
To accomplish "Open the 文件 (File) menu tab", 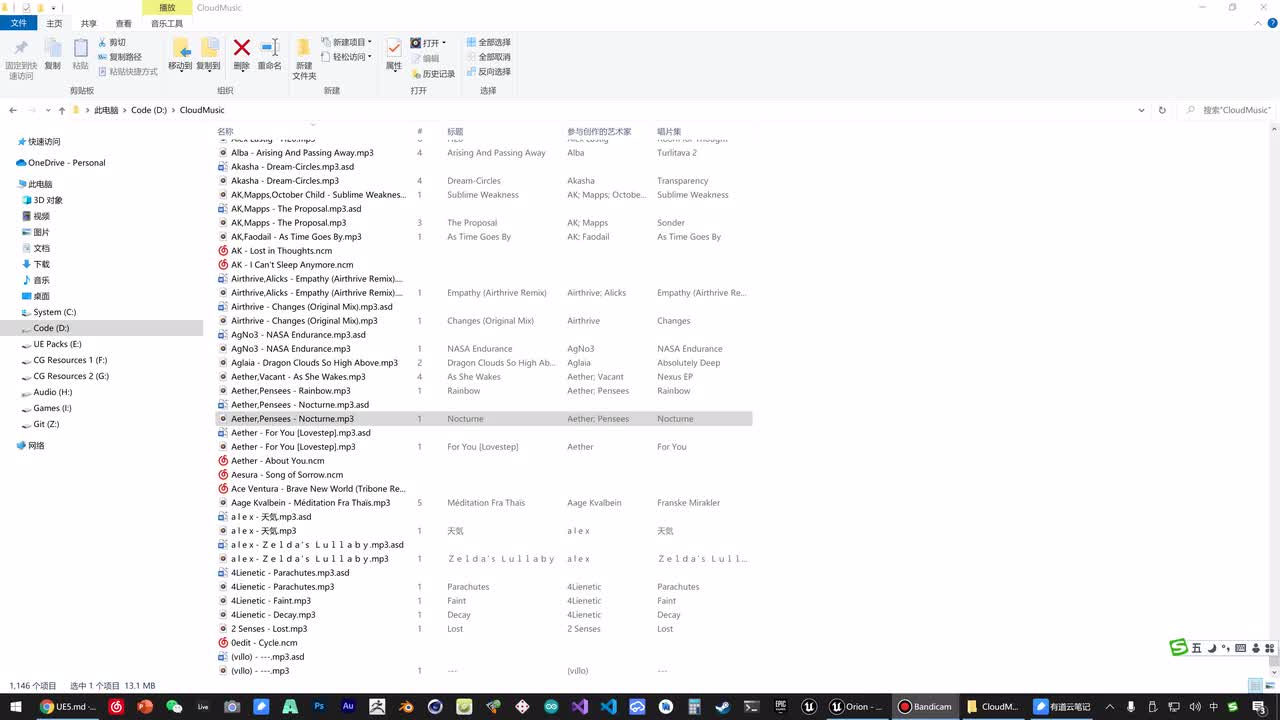I will [x=19, y=23].
